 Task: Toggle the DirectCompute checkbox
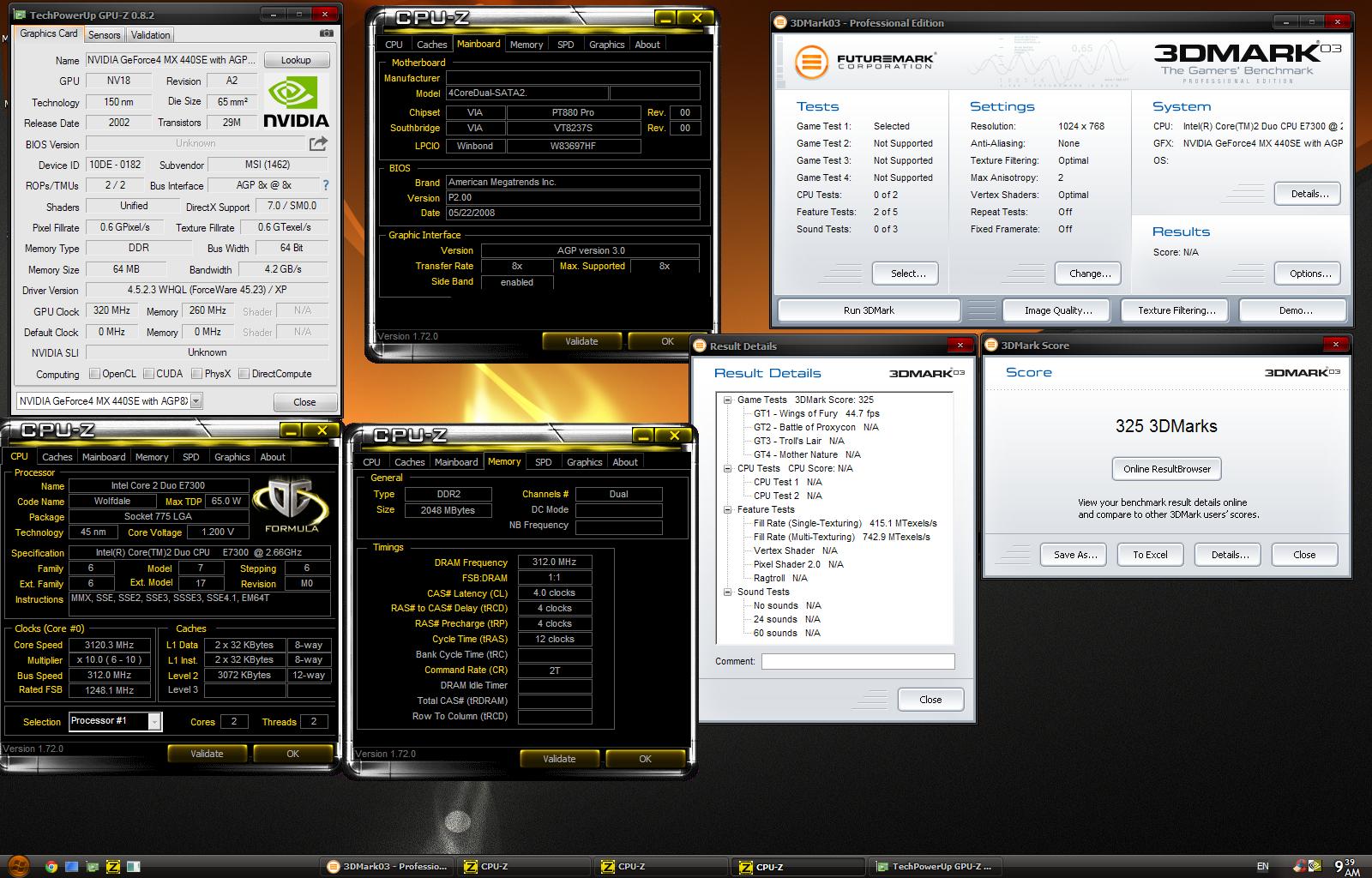click(244, 374)
